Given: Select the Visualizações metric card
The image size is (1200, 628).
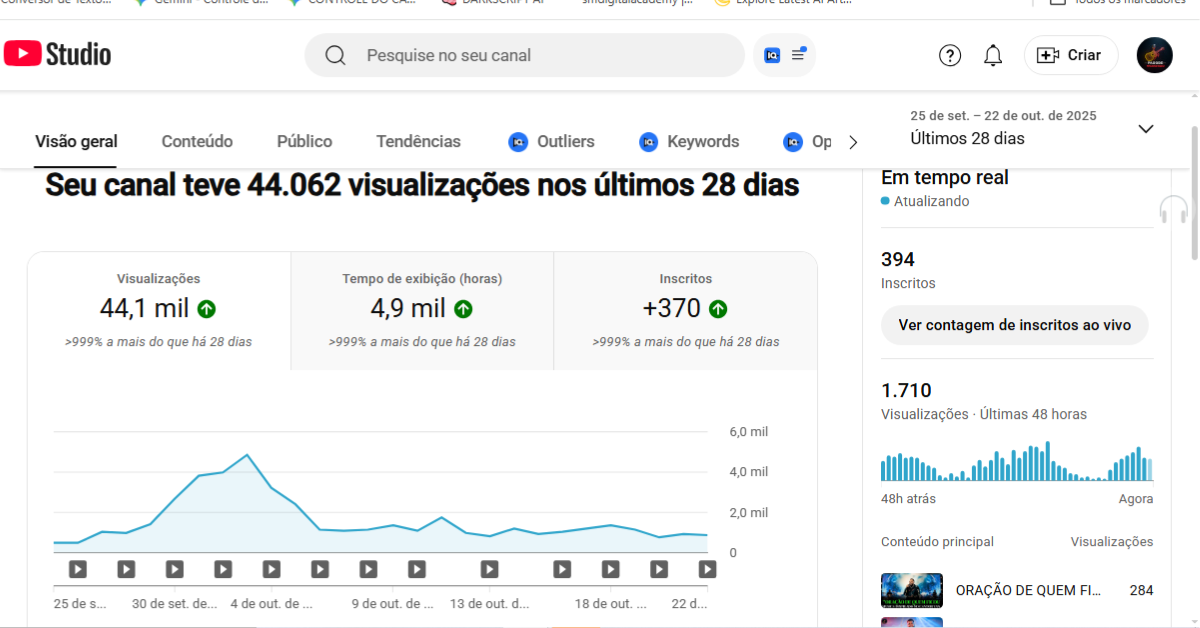Looking at the screenshot, I should pos(159,311).
